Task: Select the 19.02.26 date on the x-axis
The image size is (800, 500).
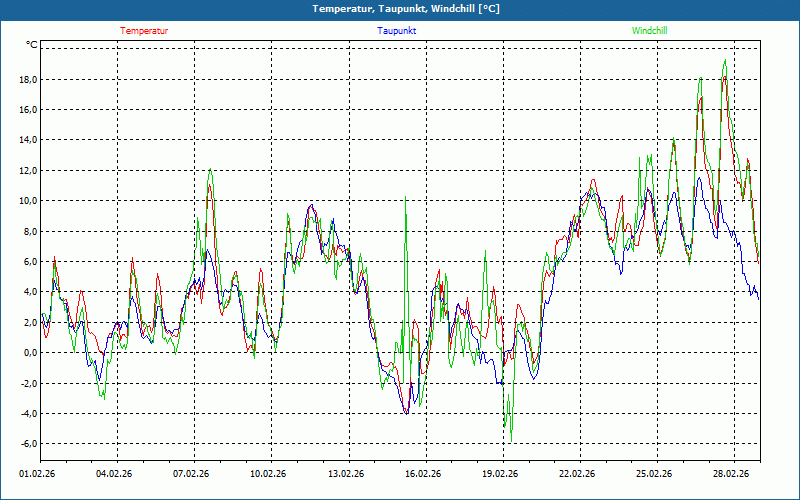Action: pyautogui.click(x=499, y=475)
